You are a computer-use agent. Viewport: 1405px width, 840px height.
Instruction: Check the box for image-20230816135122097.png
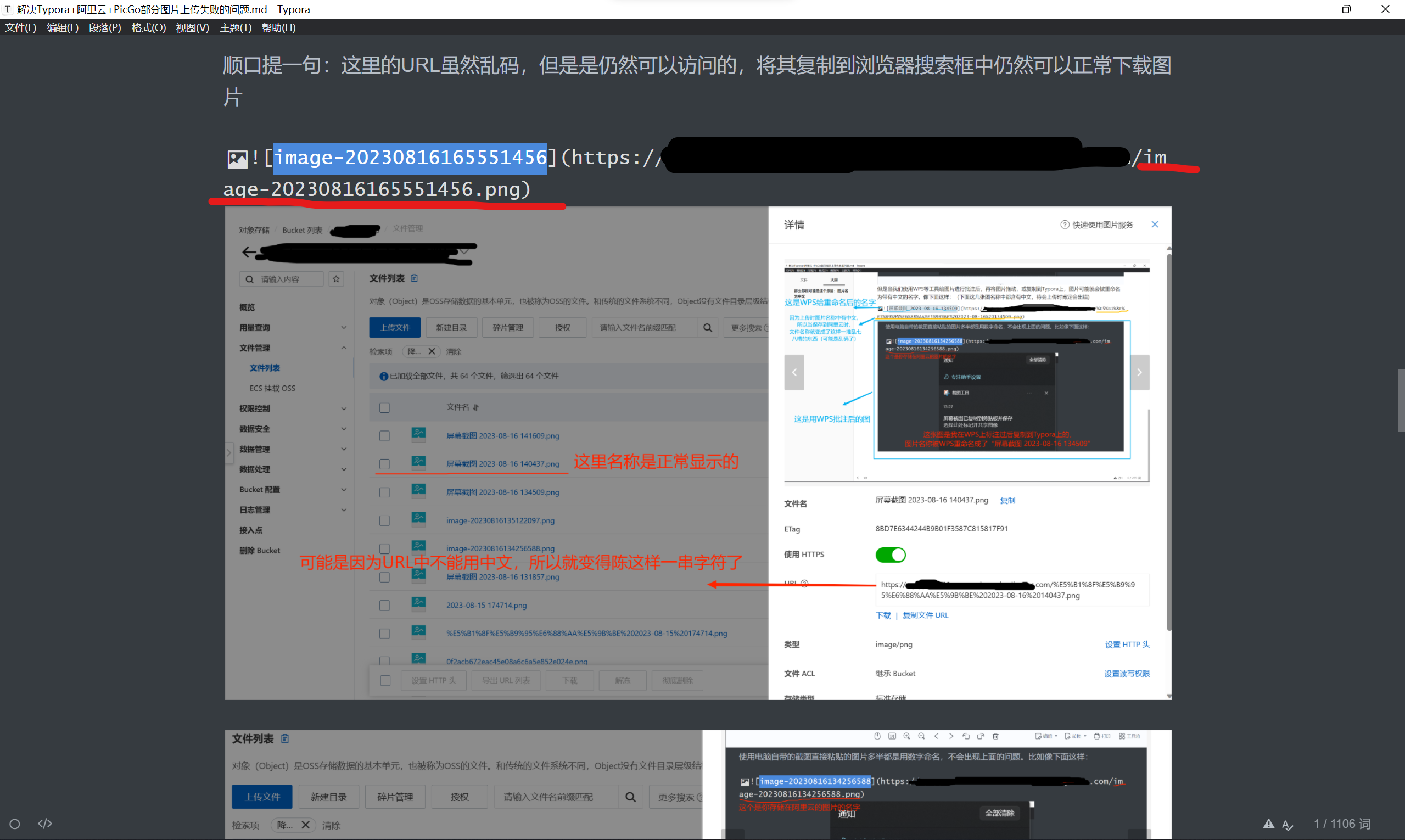(384, 521)
